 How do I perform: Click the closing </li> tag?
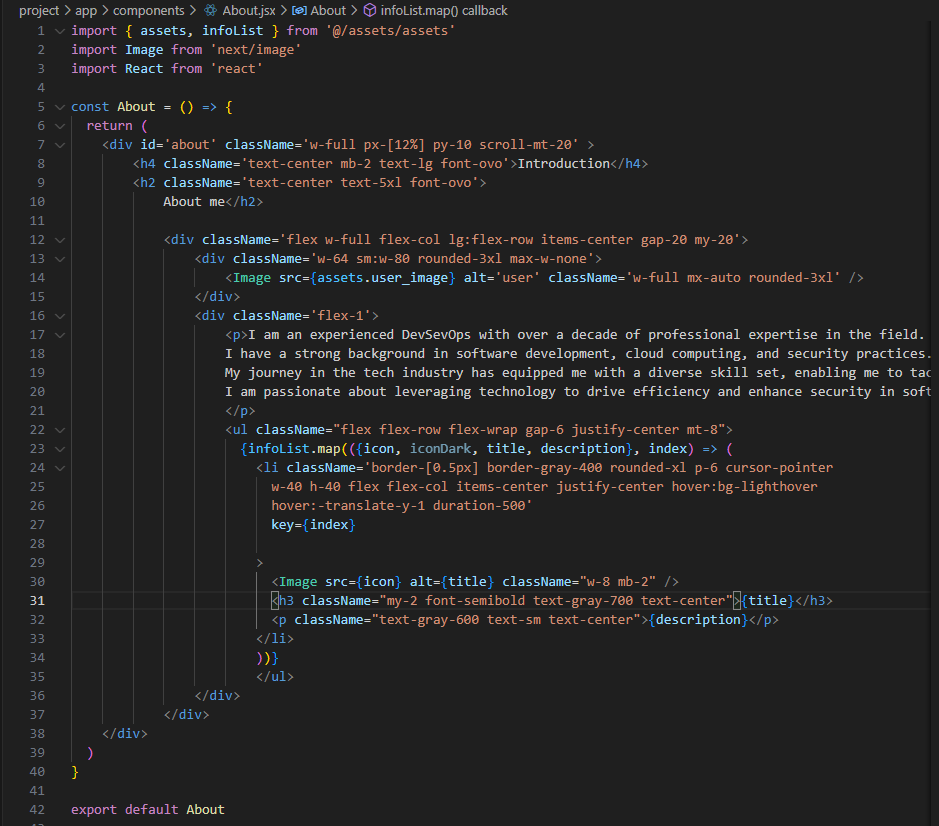click(275, 639)
